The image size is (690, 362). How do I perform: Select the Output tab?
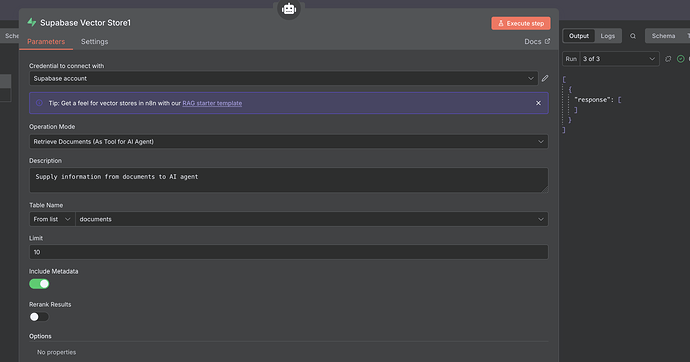tap(579, 36)
